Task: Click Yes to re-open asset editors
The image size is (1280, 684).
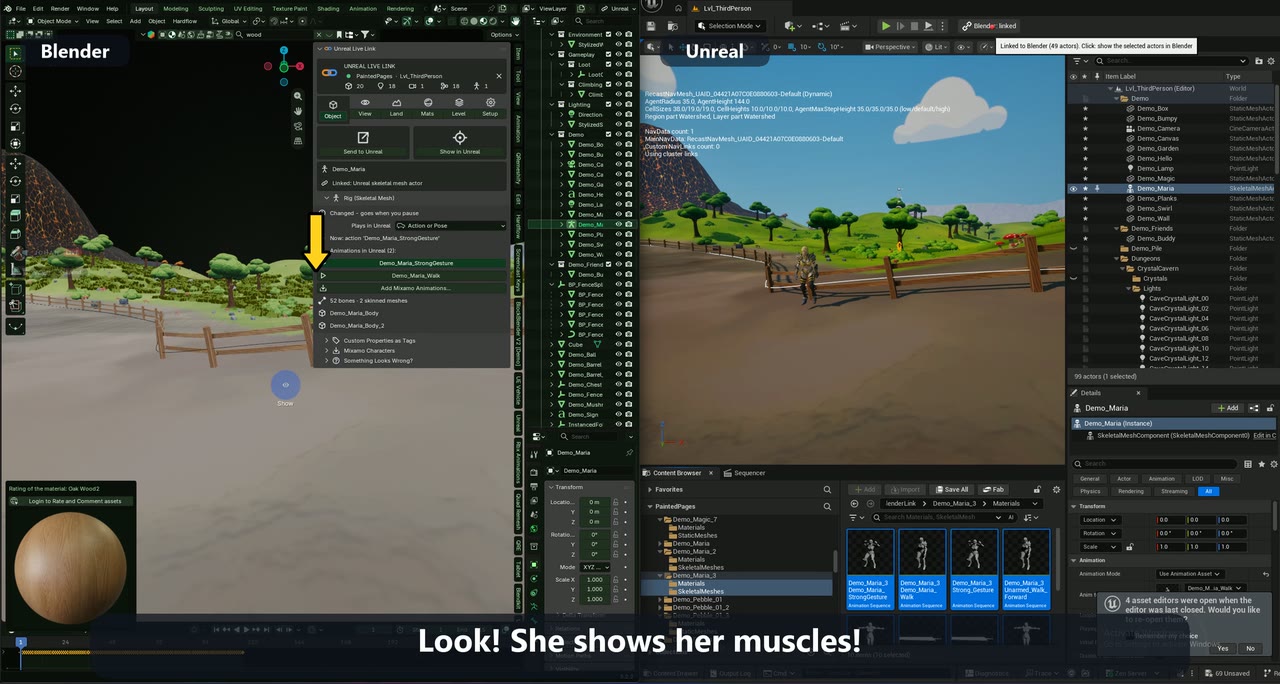Action: 1223,648
